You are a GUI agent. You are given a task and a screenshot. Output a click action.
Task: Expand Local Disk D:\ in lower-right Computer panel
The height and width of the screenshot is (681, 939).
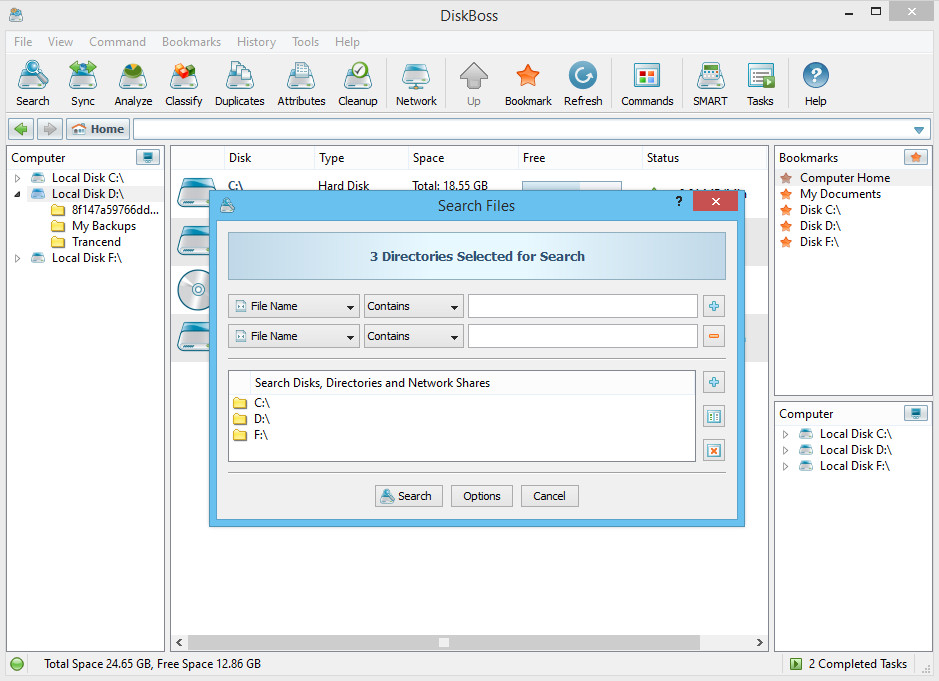pyautogui.click(x=785, y=450)
